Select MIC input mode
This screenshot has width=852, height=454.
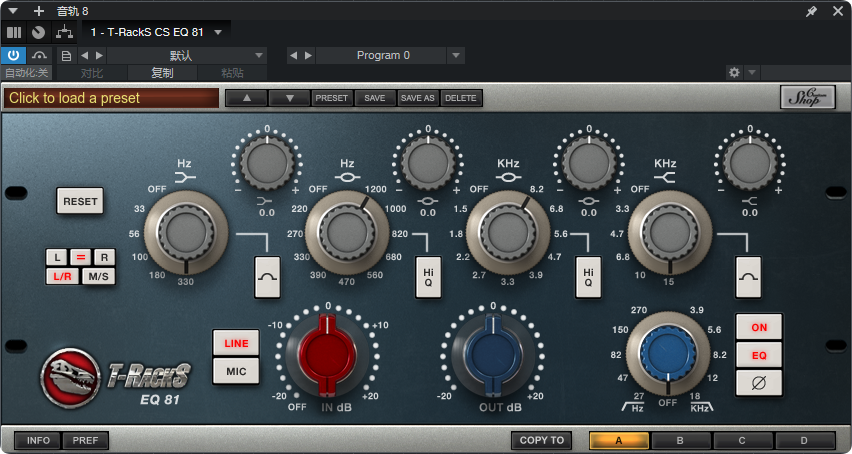pyautogui.click(x=236, y=371)
